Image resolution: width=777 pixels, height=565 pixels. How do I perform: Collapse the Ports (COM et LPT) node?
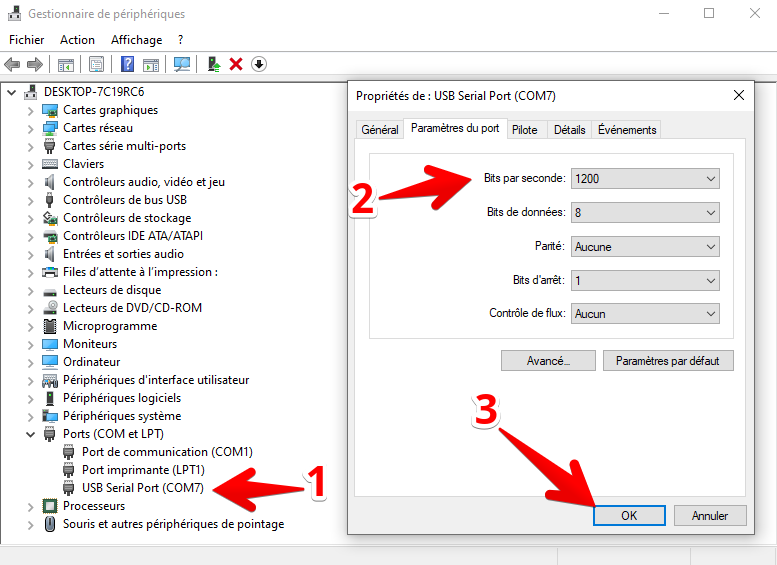pos(31,435)
